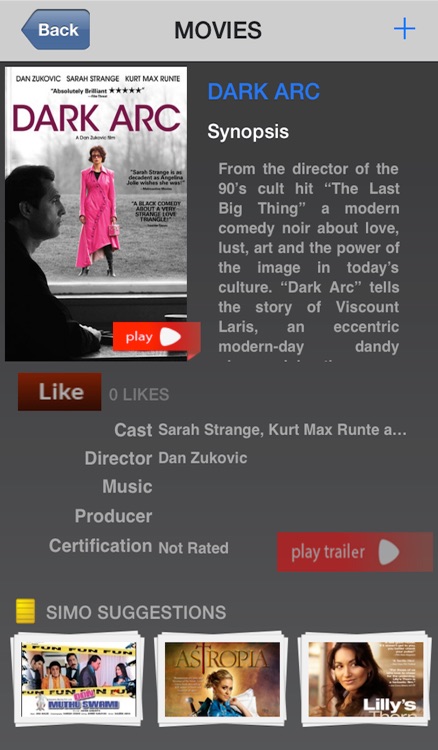Click director name Dan Zukovic

(203, 458)
